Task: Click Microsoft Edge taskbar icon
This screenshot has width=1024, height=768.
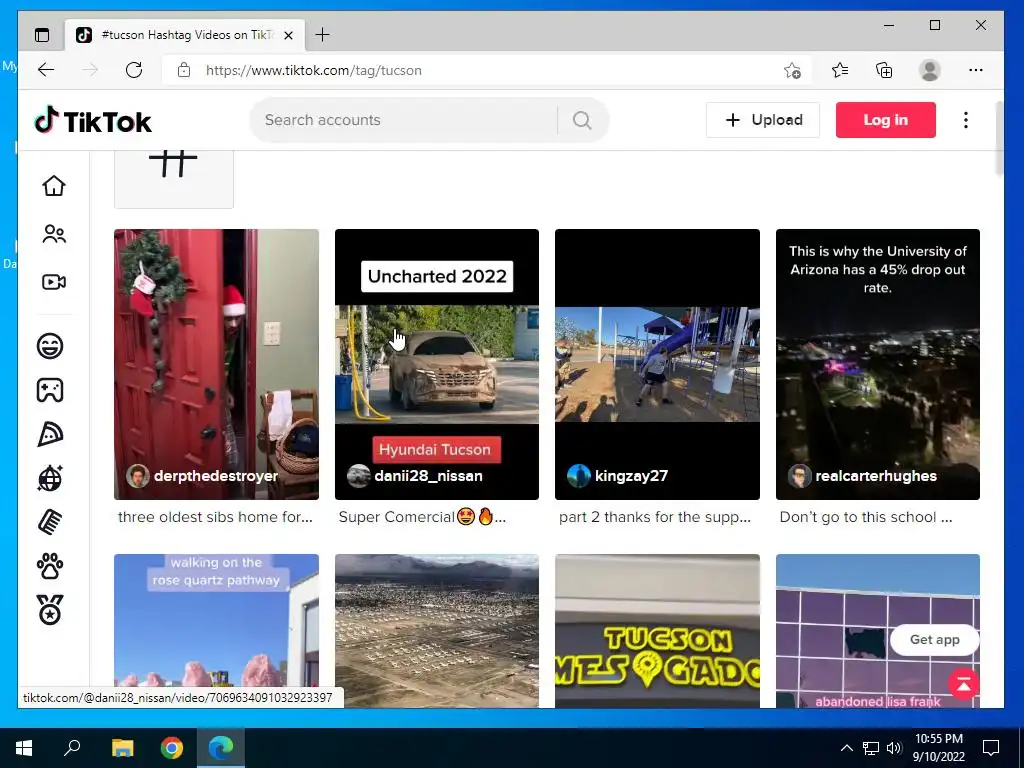Action: coord(221,748)
